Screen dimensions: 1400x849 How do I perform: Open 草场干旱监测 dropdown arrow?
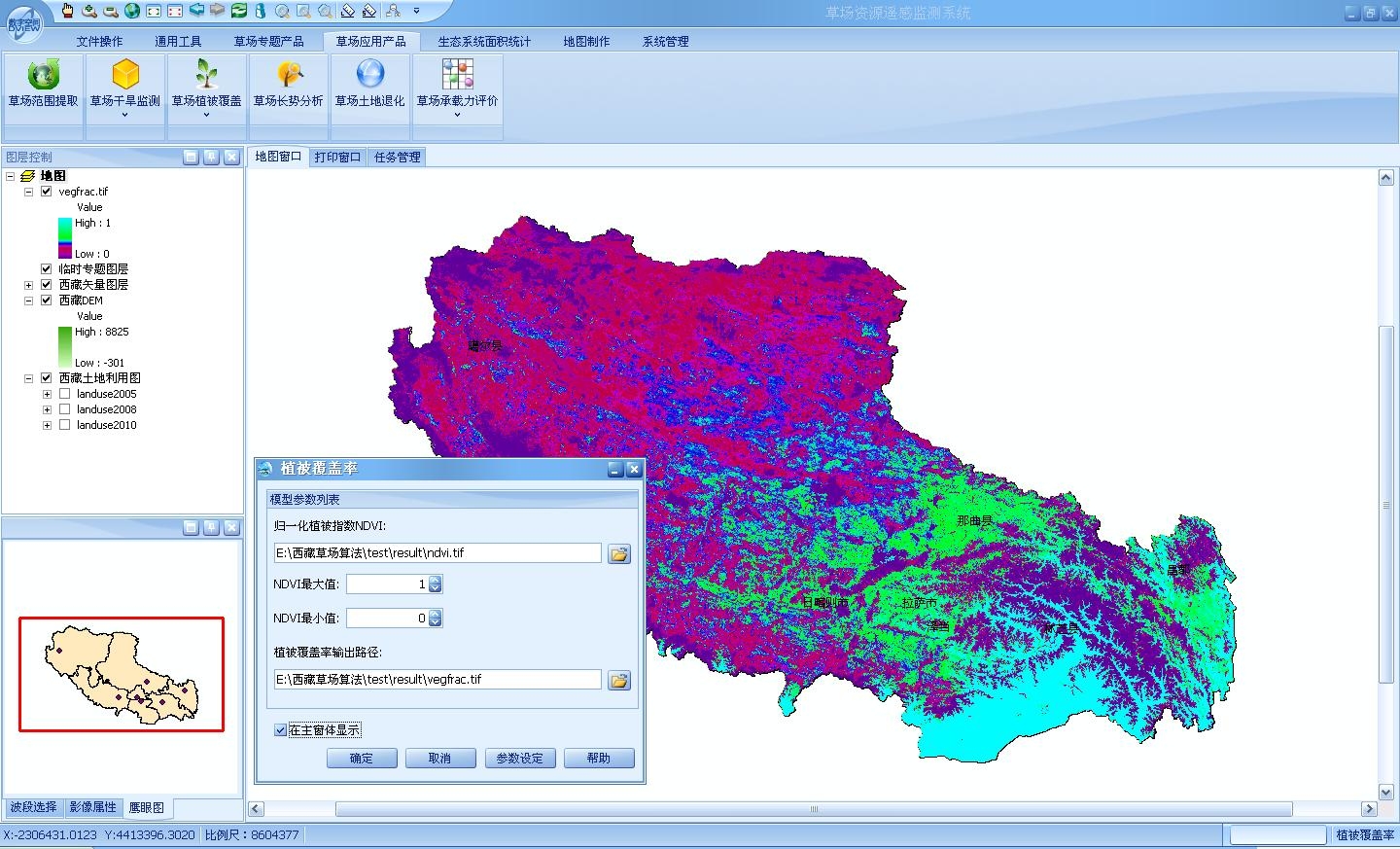pyautogui.click(x=124, y=115)
